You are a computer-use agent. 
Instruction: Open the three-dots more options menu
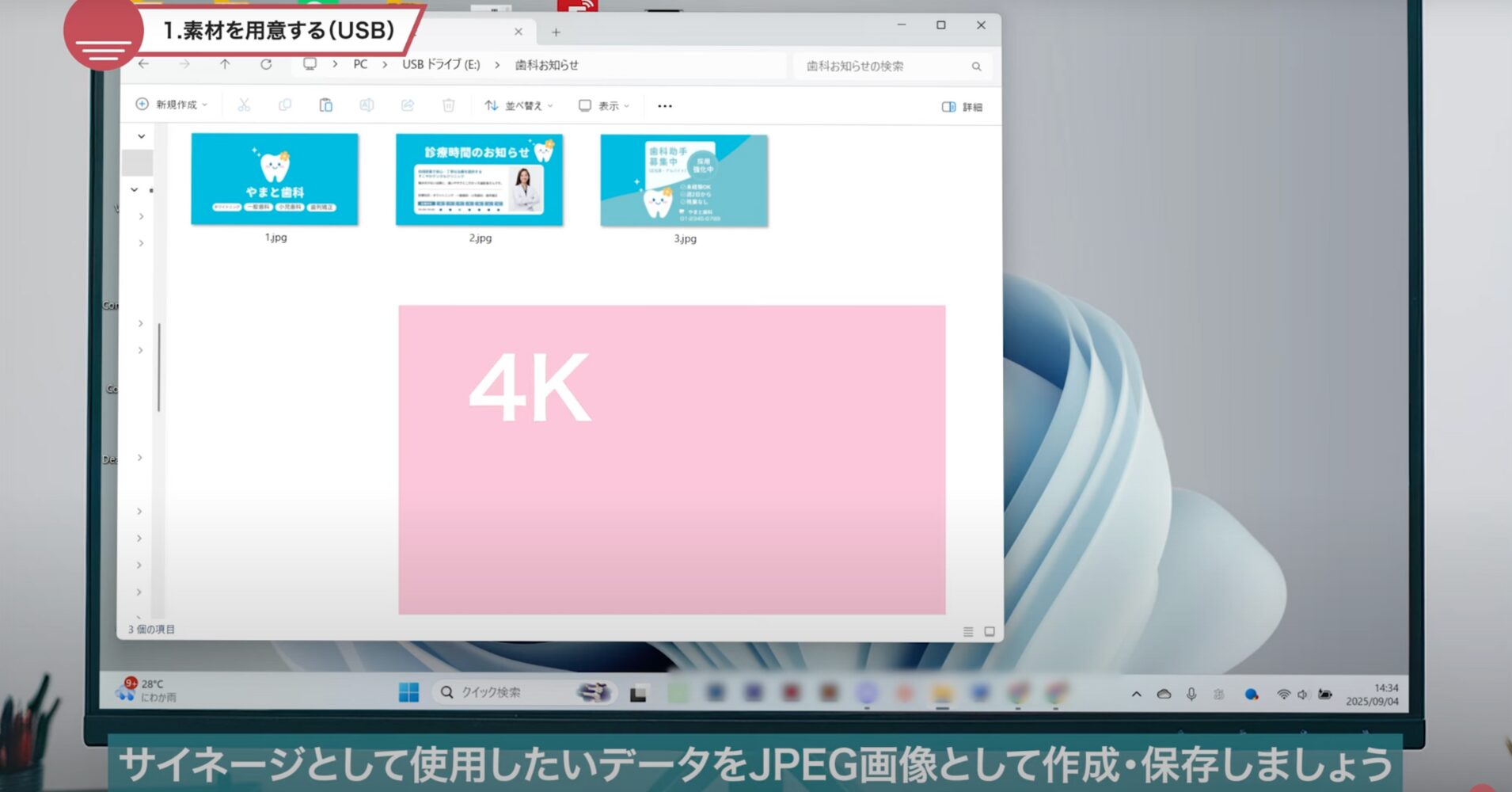click(665, 106)
